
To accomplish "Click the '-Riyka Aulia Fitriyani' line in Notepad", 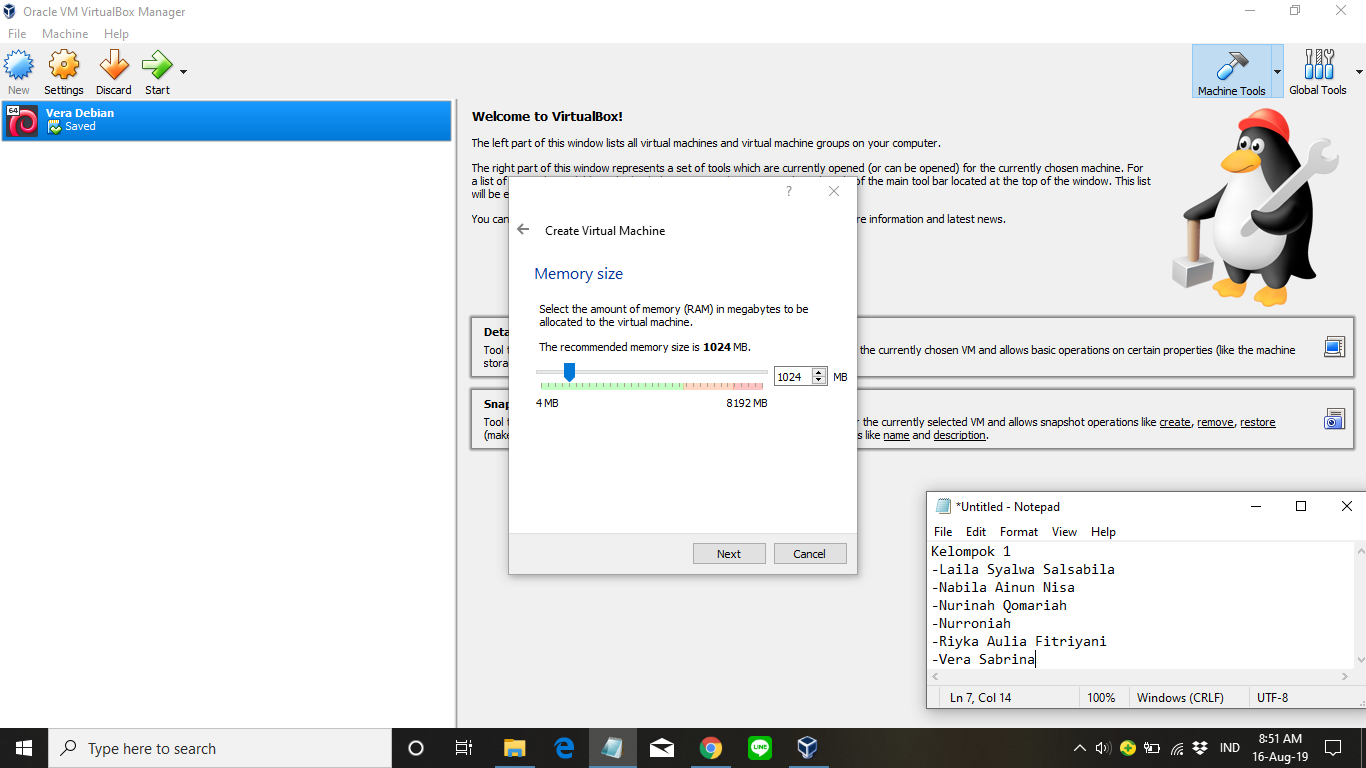I will click(x=1019, y=641).
